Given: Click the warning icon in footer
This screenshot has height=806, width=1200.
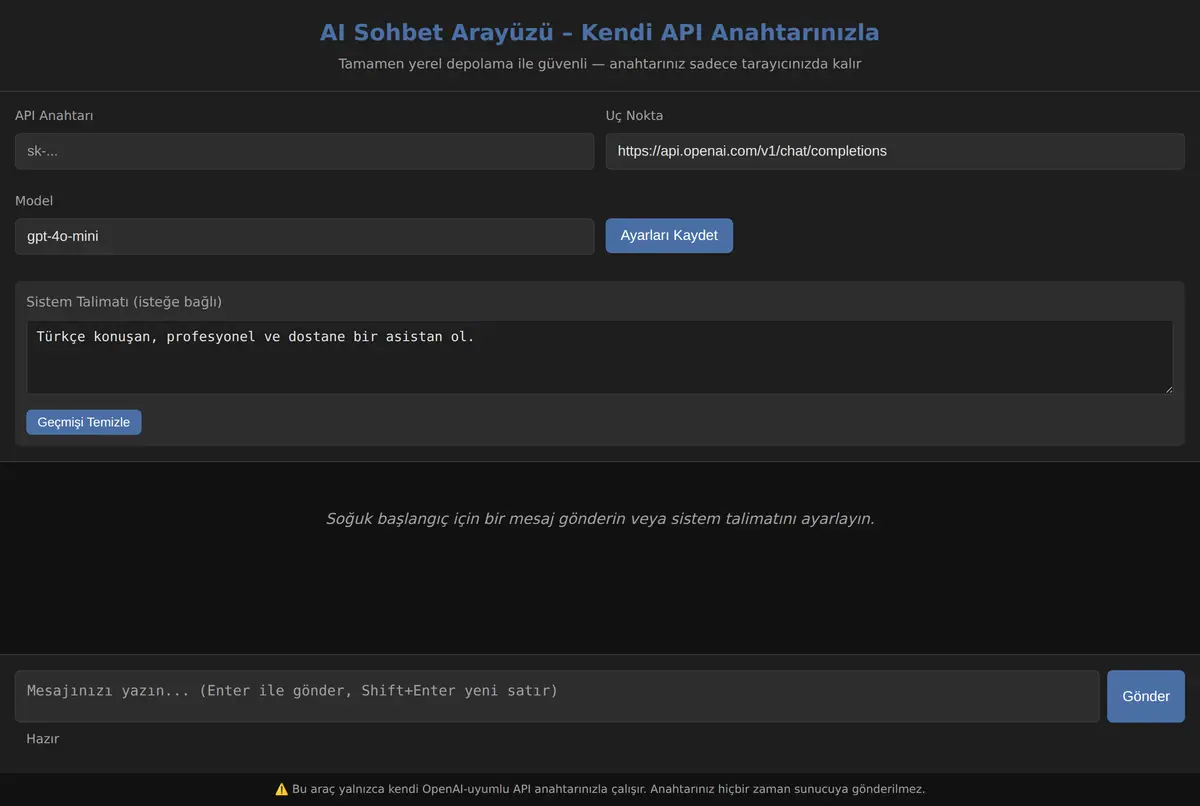Looking at the screenshot, I should pyautogui.click(x=281, y=789).
